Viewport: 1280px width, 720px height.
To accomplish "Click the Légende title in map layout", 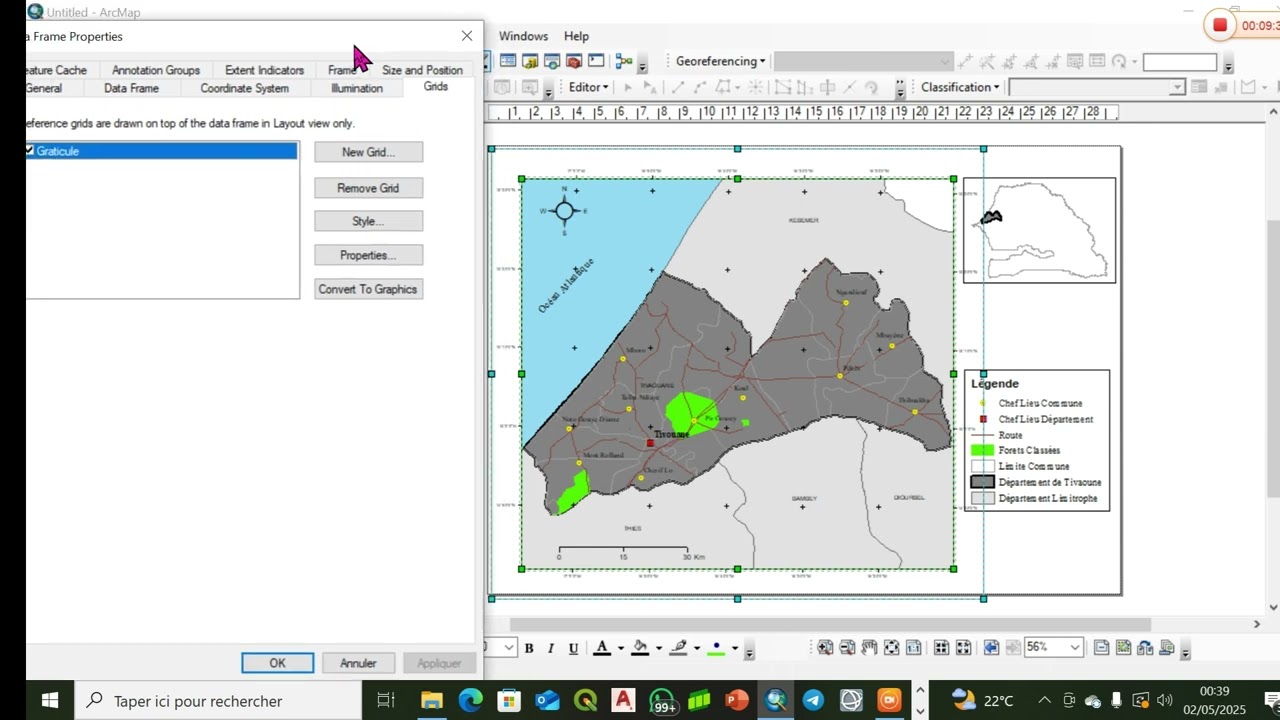I will [x=995, y=384].
